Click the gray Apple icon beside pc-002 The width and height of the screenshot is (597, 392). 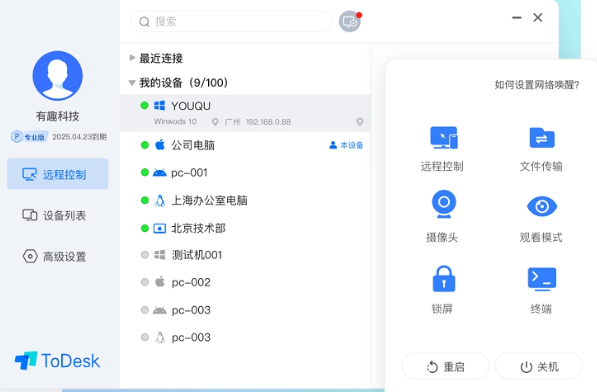pos(160,282)
